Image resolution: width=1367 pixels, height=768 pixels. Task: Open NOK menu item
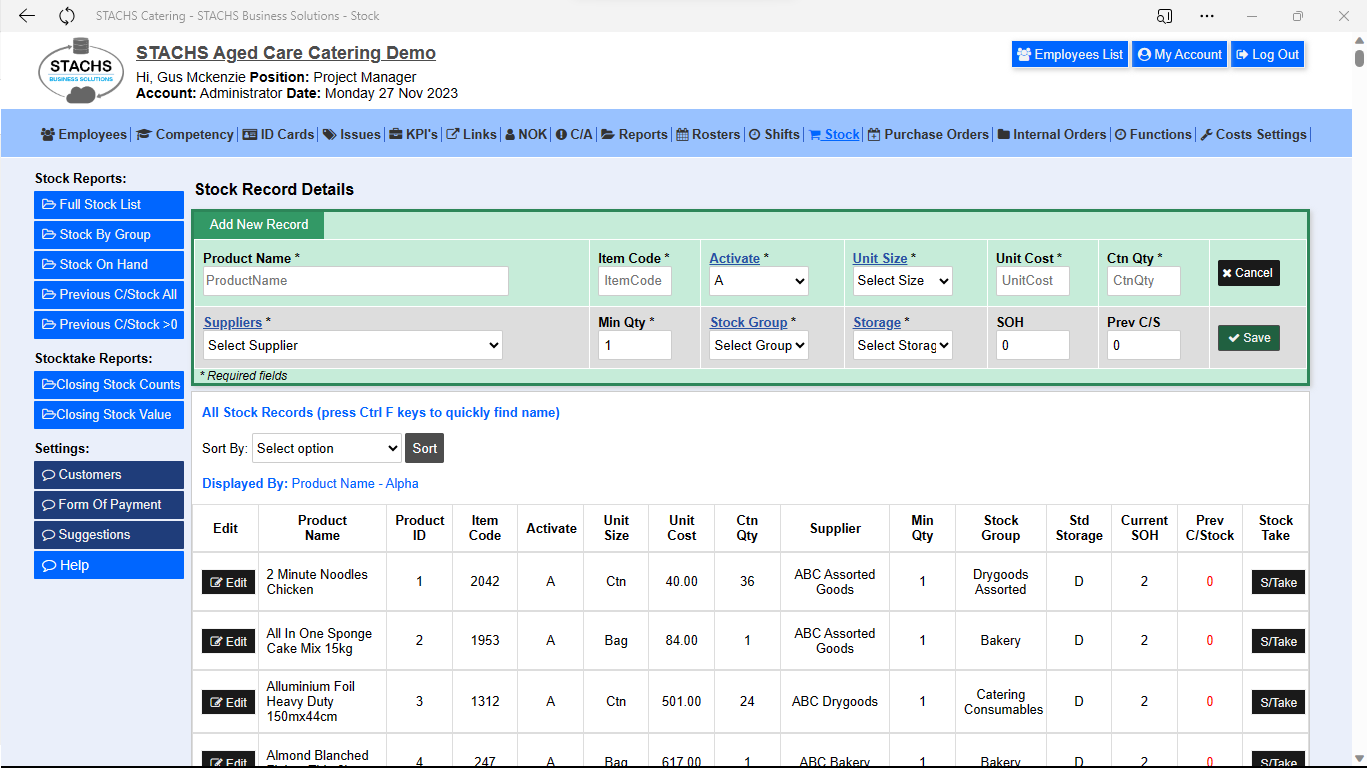[526, 134]
